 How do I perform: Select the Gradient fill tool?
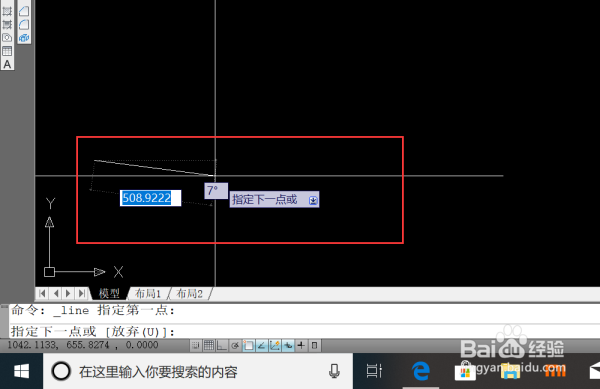click(x=7, y=25)
